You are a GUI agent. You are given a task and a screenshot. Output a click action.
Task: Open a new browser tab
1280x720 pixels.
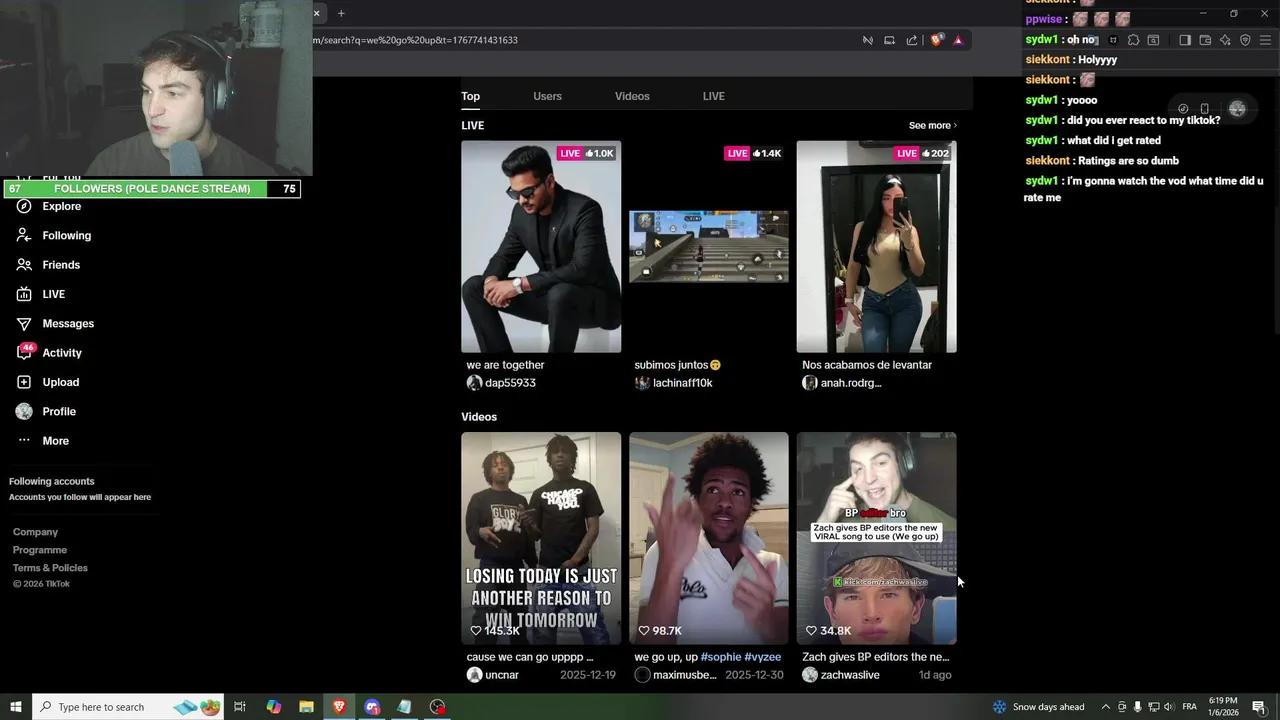coord(341,13)
